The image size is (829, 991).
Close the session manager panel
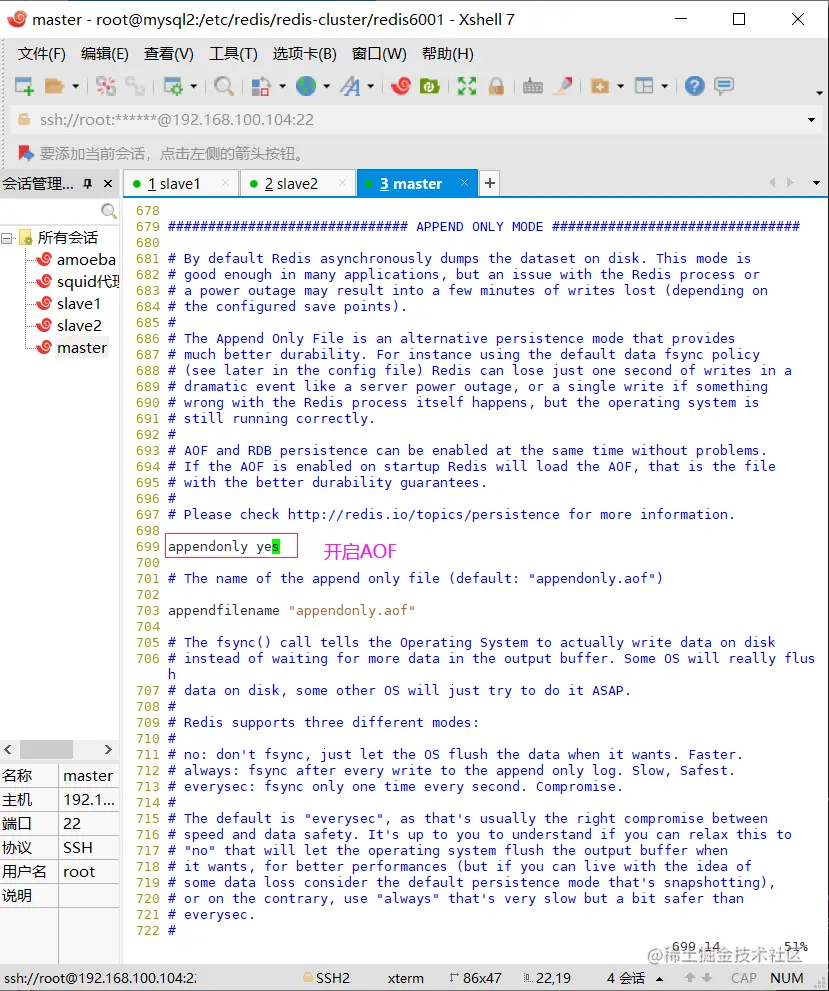click(108, 183)
